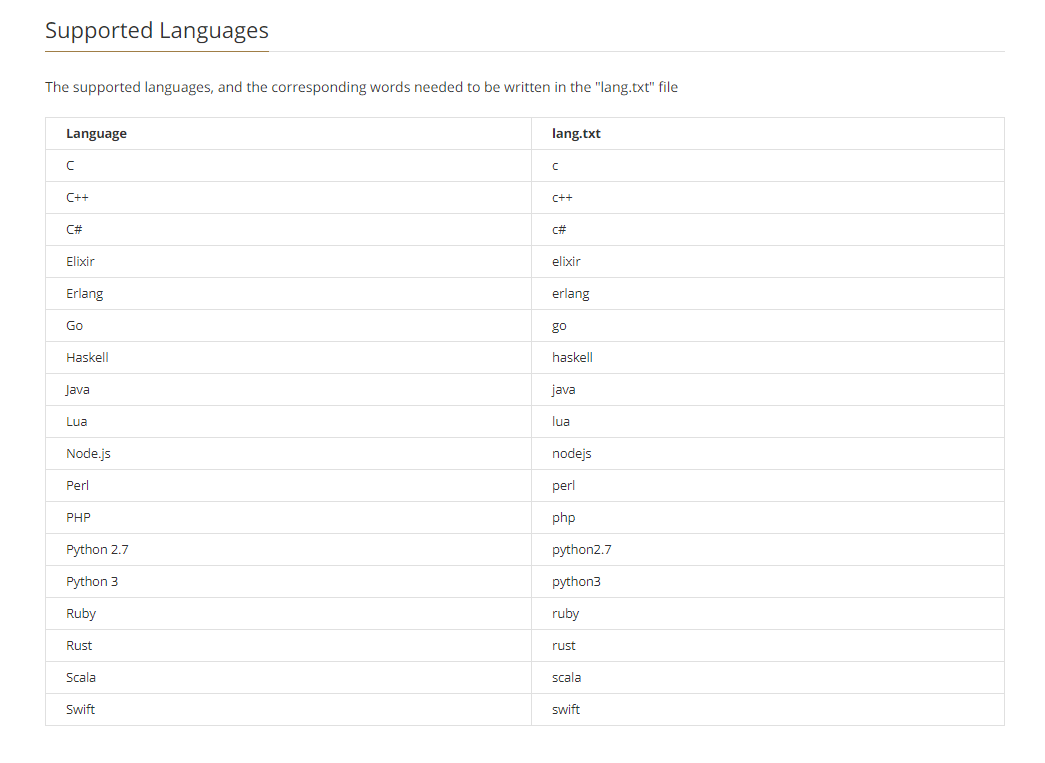The image size is (1045, 763).
Task: Click the "lang.txt" column header
Action: tap(576, 134)
